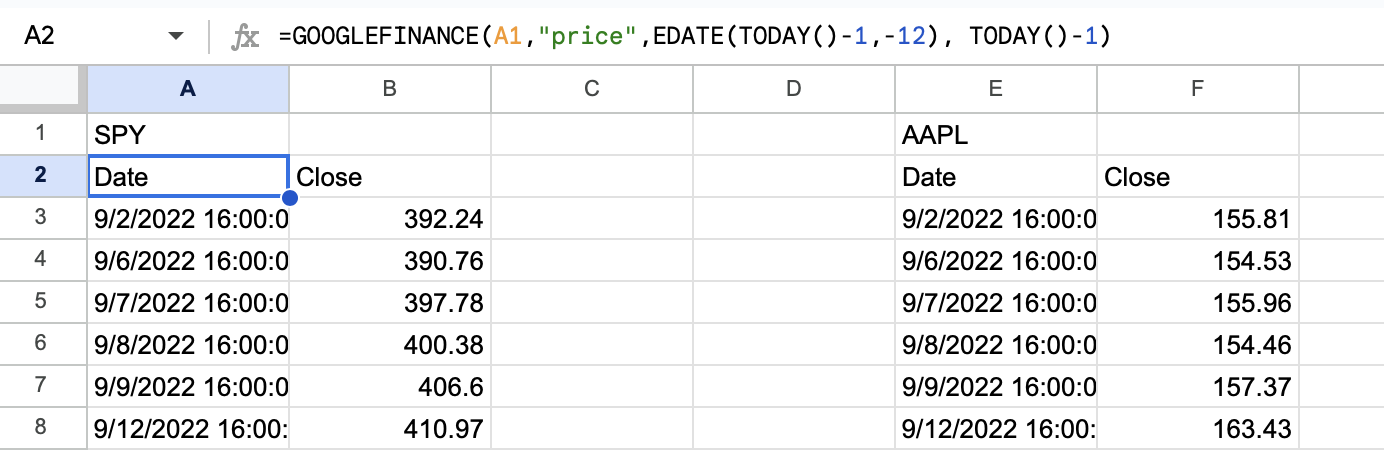The width and height of the screenshot is (1384, 450).
Task: Click the 9/6/2022 date in column A
Action: tap(188, 260)
